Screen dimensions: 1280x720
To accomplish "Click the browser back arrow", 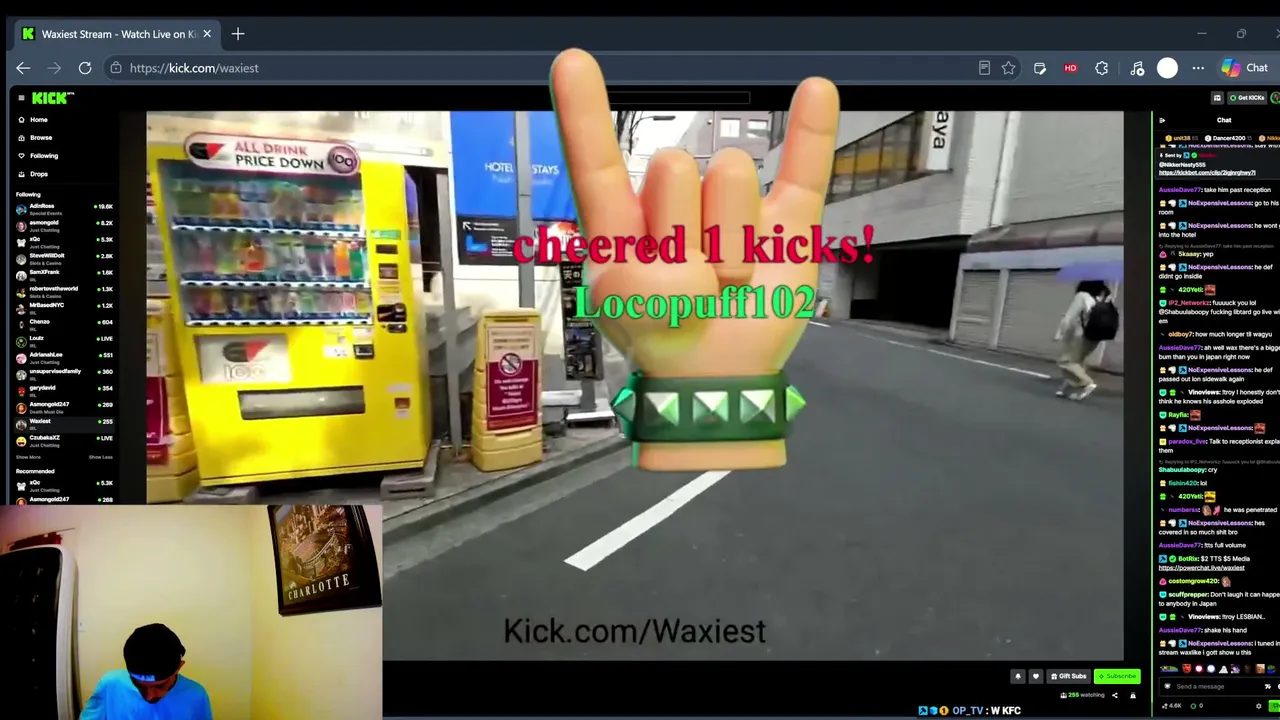I will tap(23, 68).
